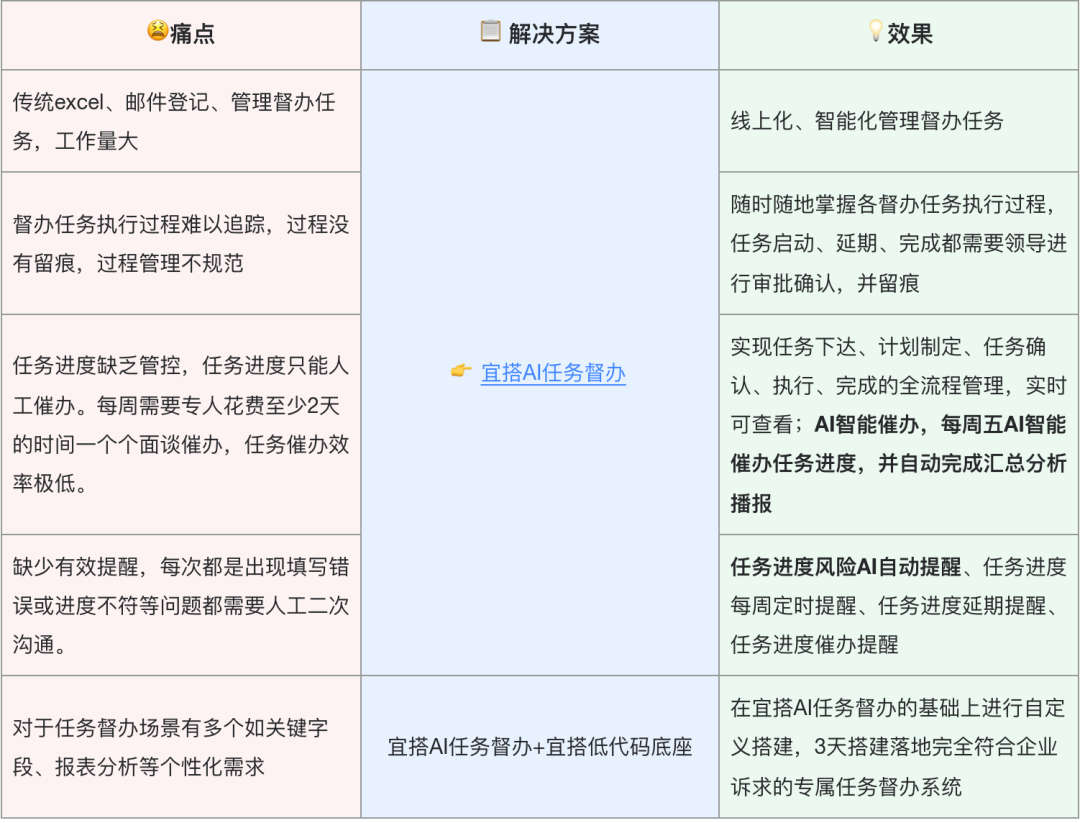Click bold text AI智能催办，每周五AI智能

(x=940, y=425)
